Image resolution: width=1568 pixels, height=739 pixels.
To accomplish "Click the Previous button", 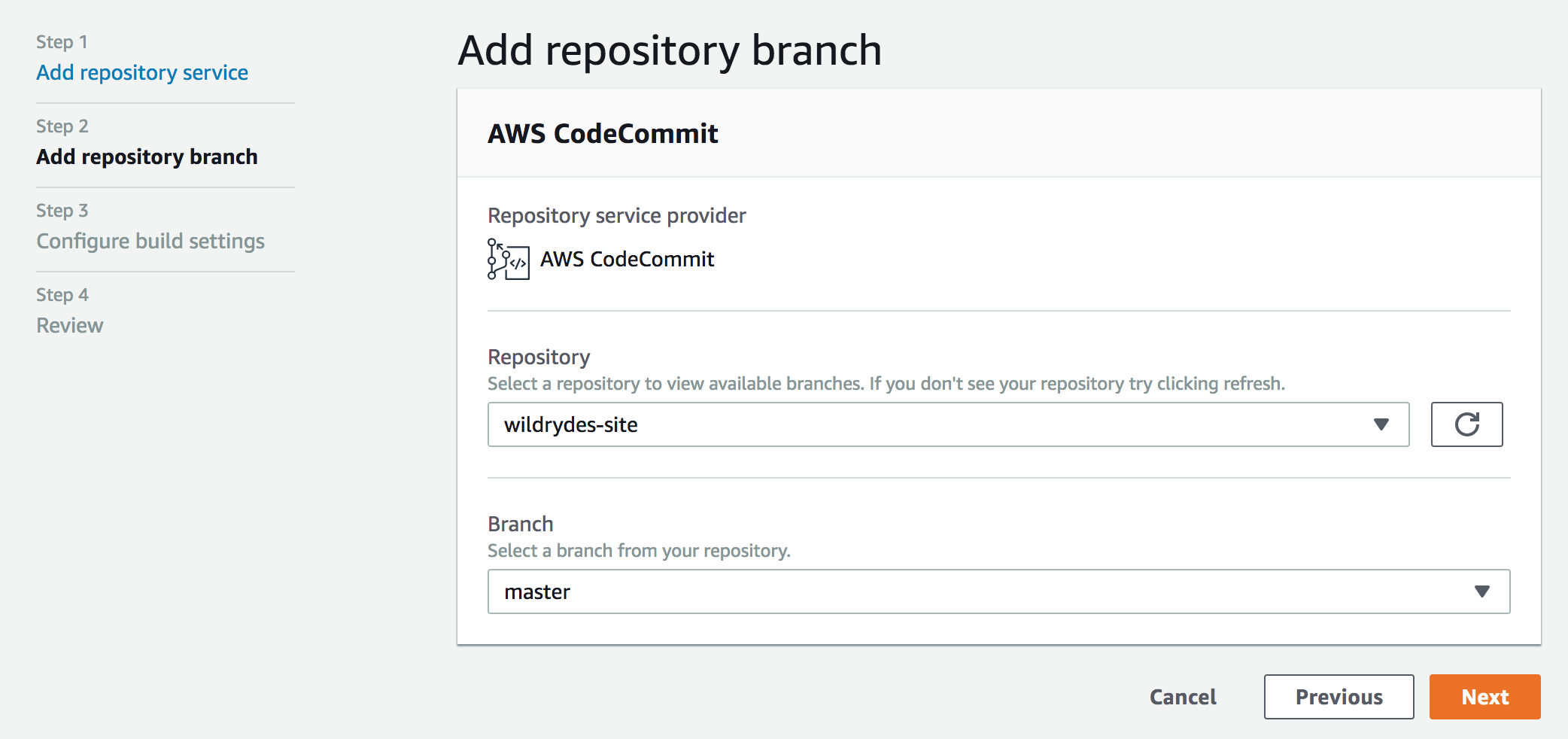I will click(1339, 697).
